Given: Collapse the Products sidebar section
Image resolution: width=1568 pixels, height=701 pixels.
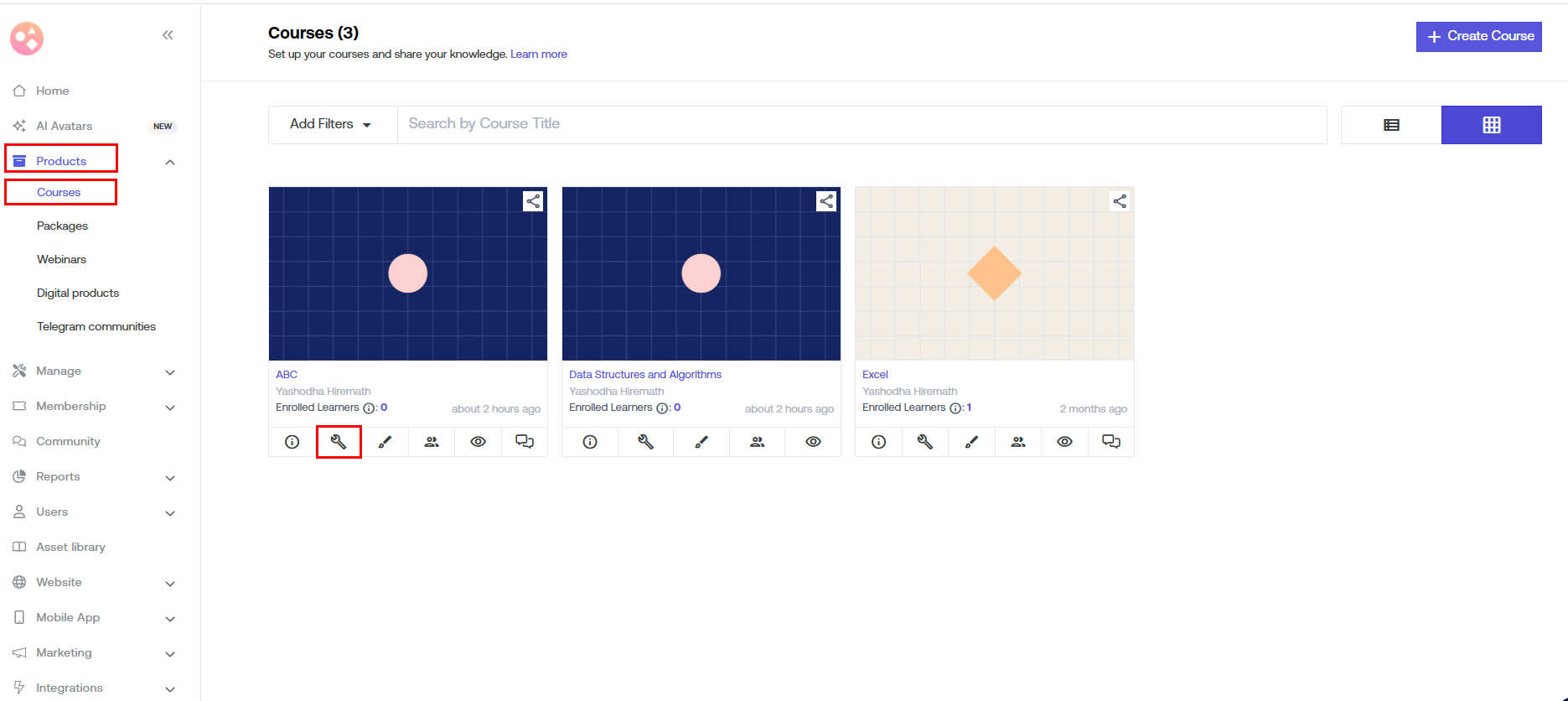Looking at the screenshot, I should [170, 162].
